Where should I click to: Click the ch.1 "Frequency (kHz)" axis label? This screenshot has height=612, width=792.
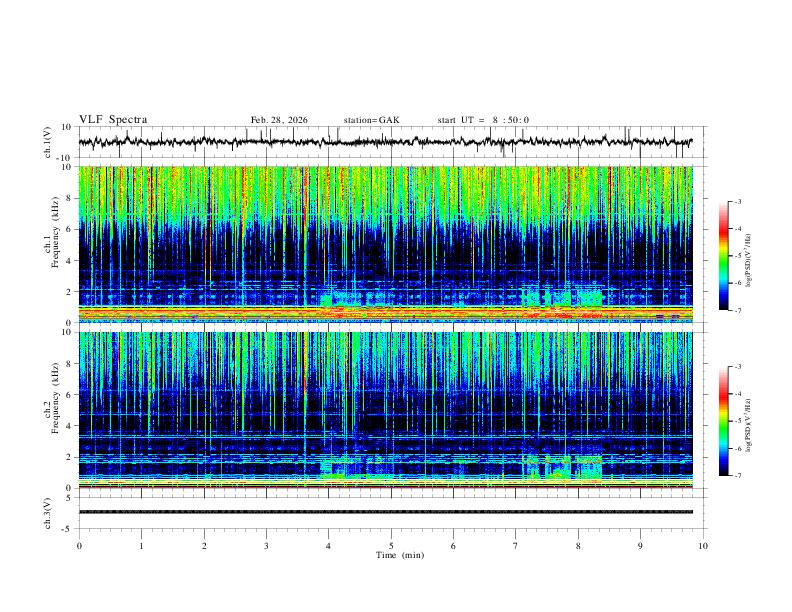(x=55, y=232)
